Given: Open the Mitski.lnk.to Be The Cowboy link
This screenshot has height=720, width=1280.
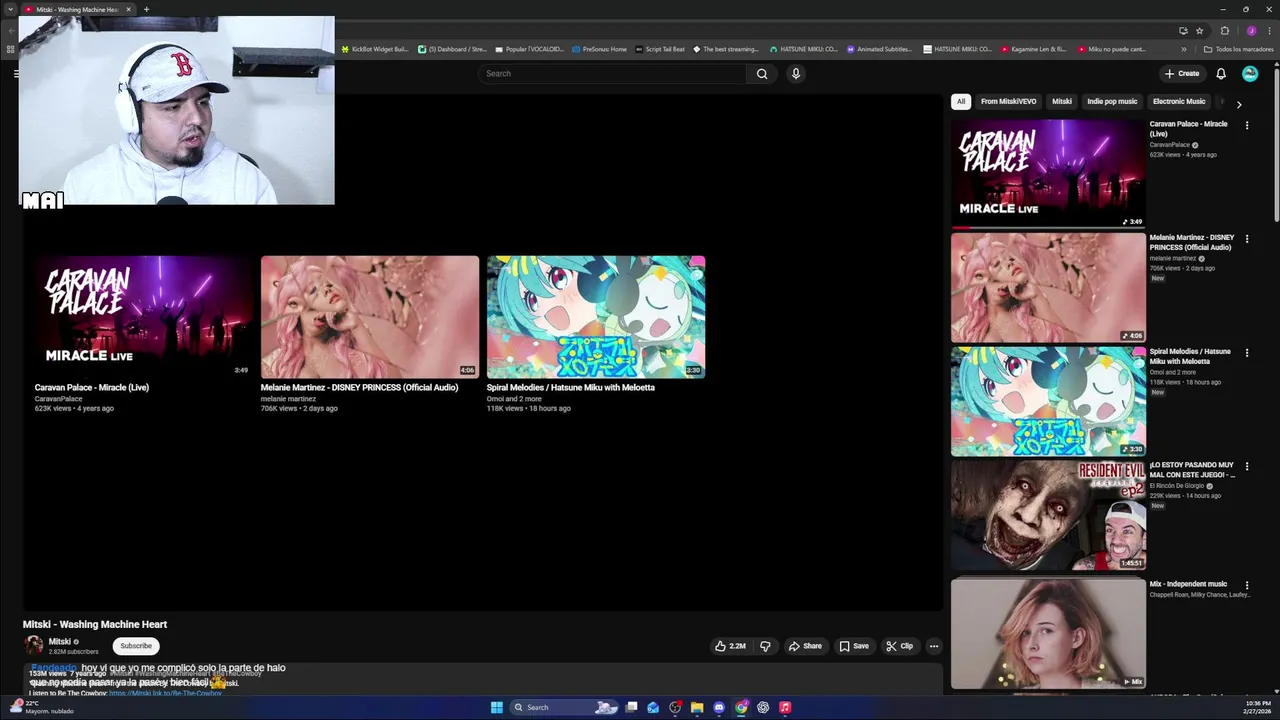Looking at the screenshot, I should pos(165,694).
